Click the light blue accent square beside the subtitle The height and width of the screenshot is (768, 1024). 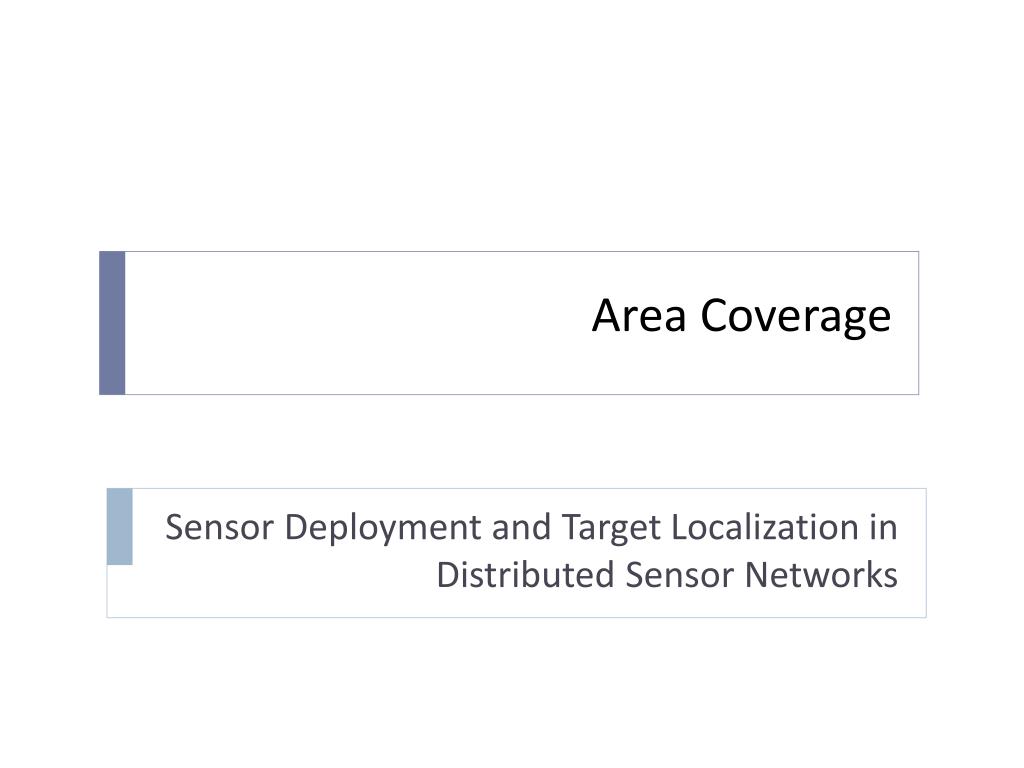120,526
